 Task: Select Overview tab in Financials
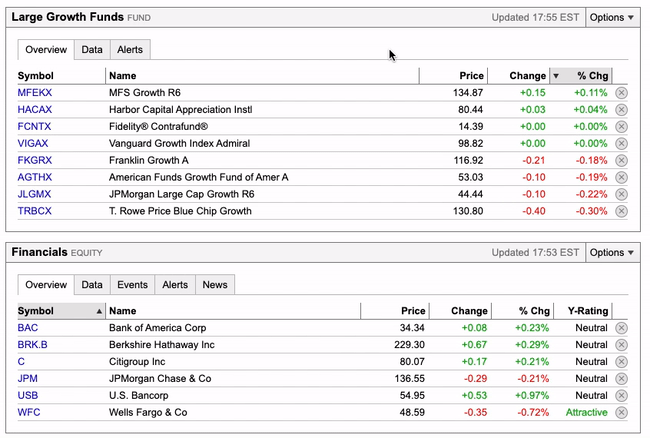pos(46,285)
